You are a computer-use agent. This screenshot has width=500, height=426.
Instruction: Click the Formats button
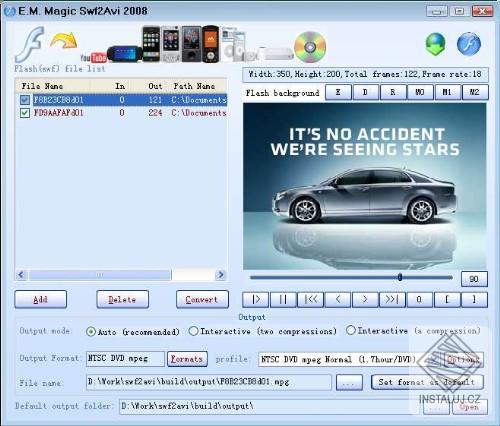coord(187,359)
